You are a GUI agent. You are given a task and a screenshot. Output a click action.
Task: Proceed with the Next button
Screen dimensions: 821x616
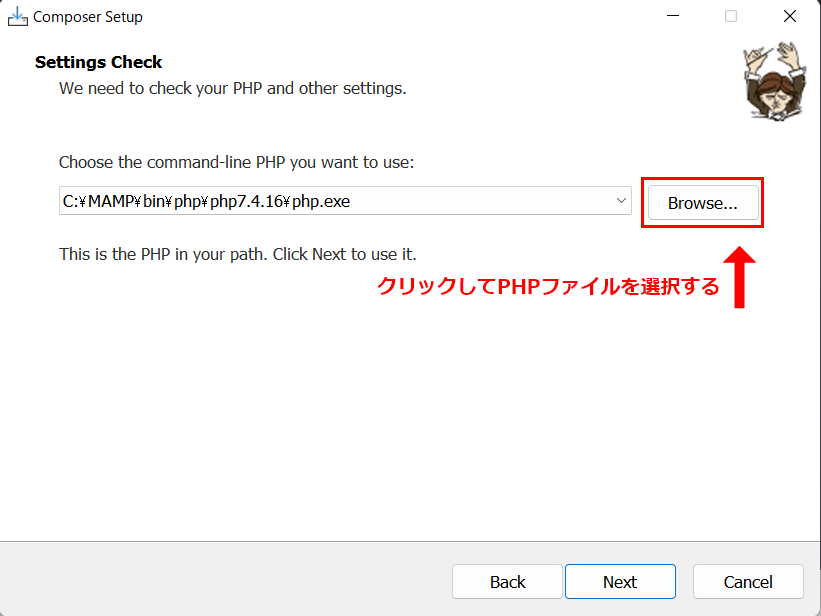click(x=620, y=581)
